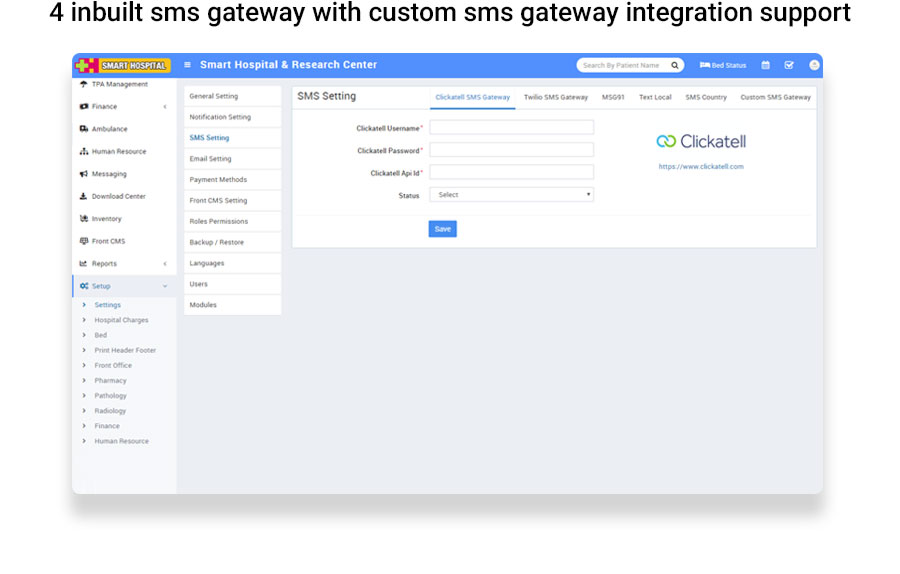Switch to Custom SMS Gateway tab

click(775, 98)
